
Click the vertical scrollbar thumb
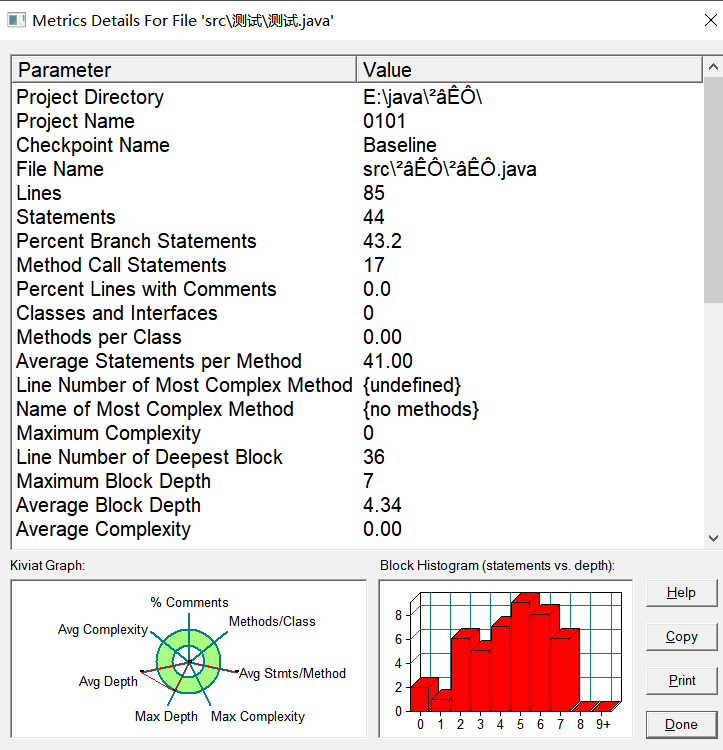[x=713, y=190]
